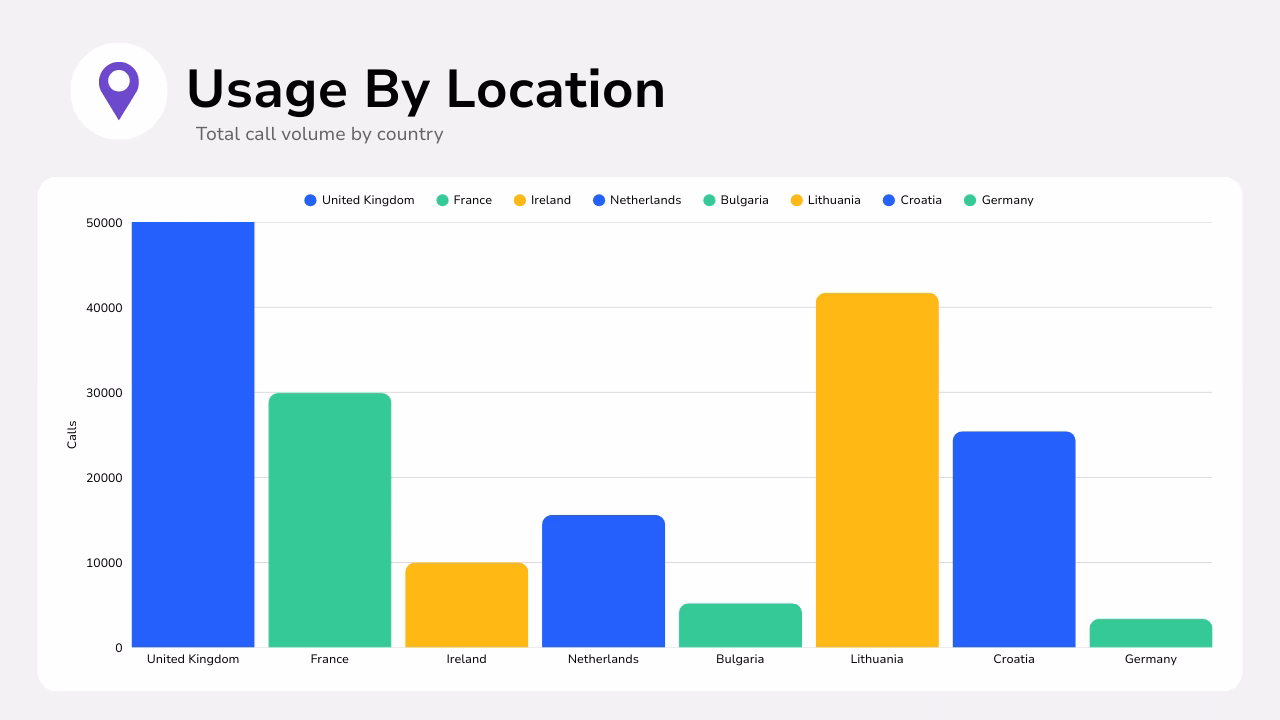Click the tallest blue United Kingdom bar
Viewport: 1280px width, 720px height.
coord(193,430)
